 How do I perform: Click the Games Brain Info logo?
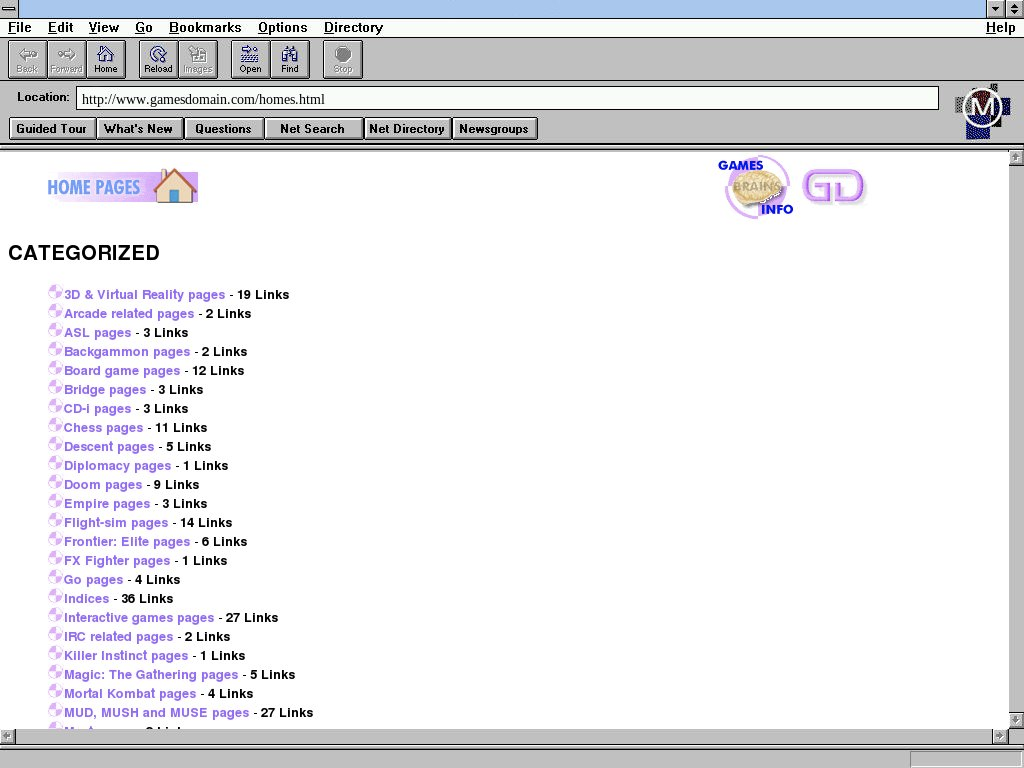pyautogui.click(x=756, y=187)
